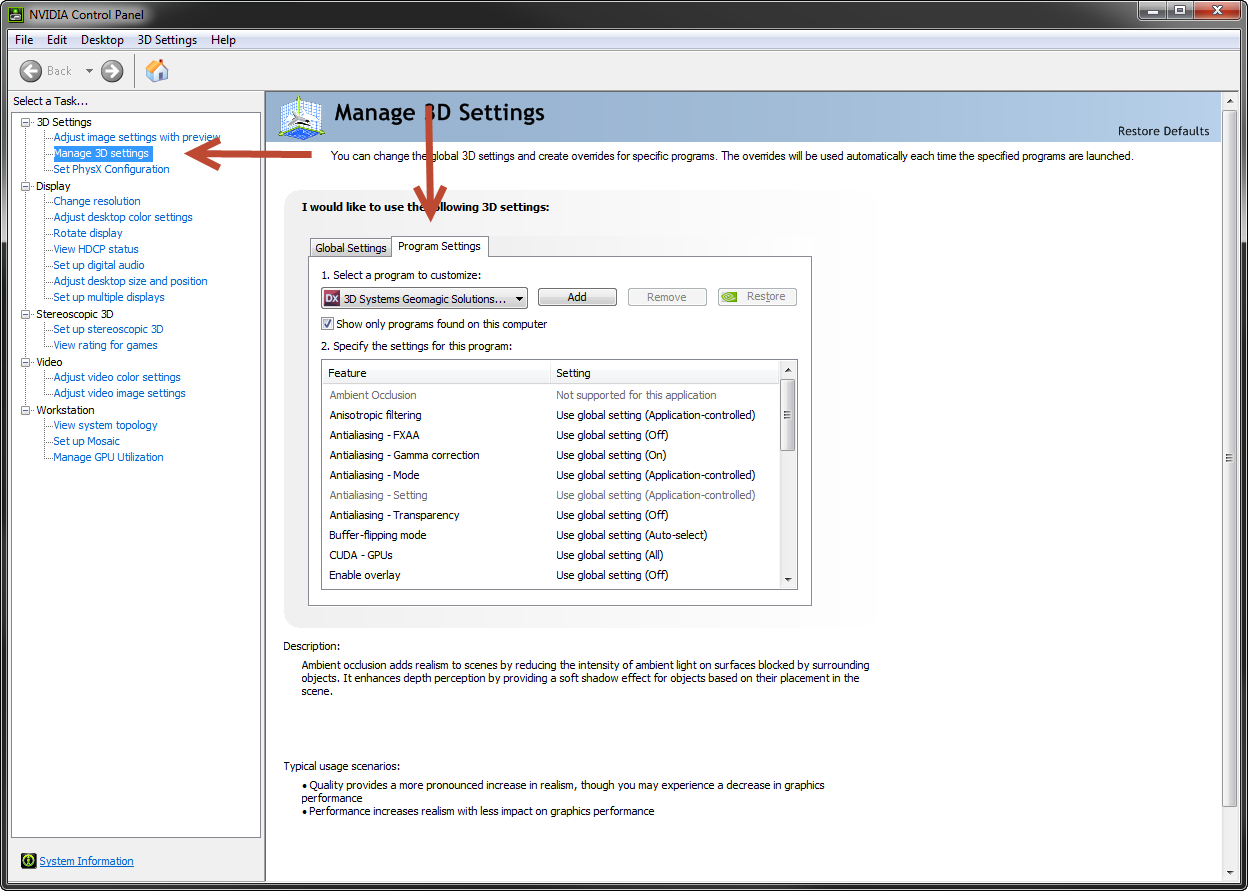Open the program selection dropdown
Screen dimensions: 1248x891
pyautogui.click(x=424, y=298)
